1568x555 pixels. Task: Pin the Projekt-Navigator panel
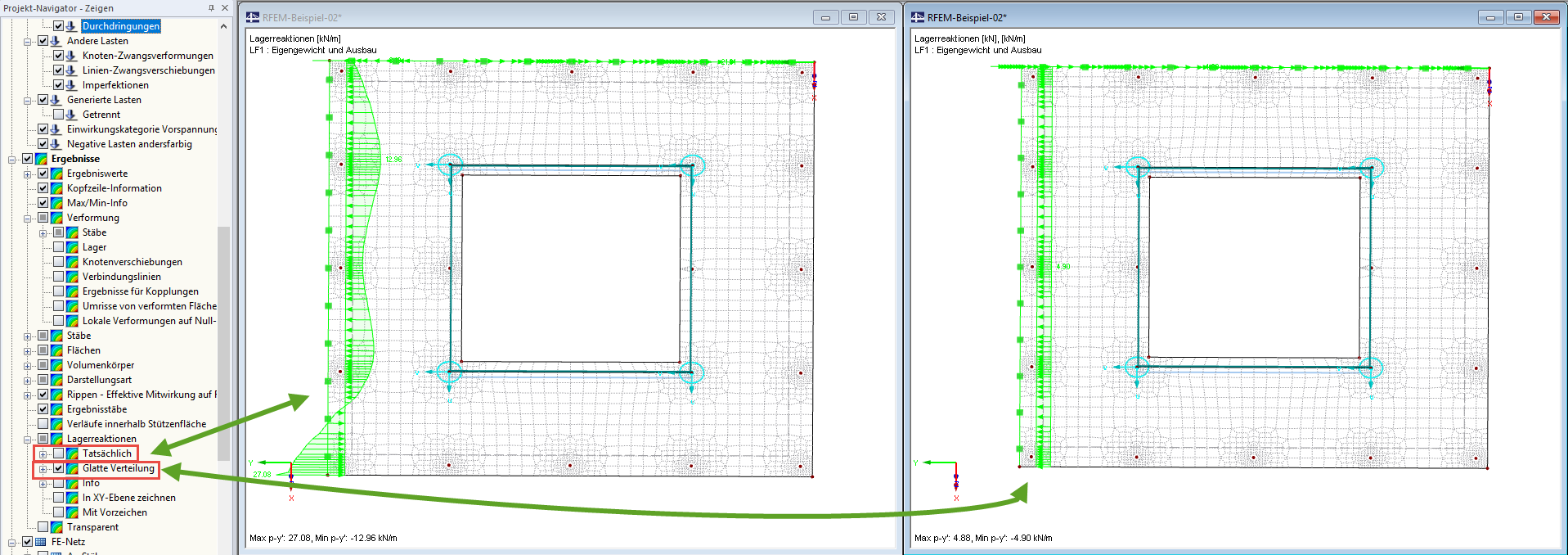211,7
